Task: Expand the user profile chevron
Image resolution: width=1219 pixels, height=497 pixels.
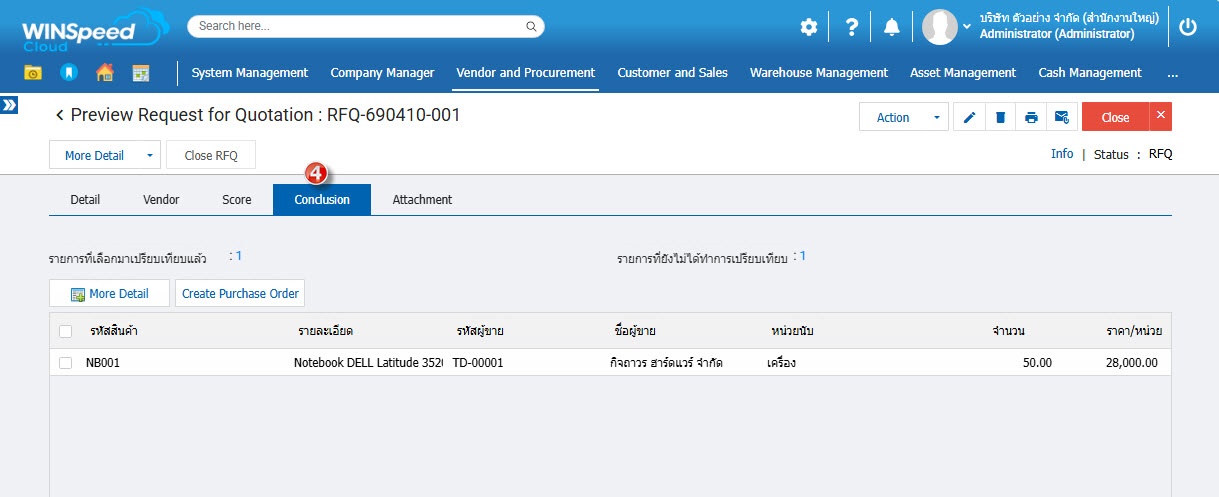Action: (967, 26)
